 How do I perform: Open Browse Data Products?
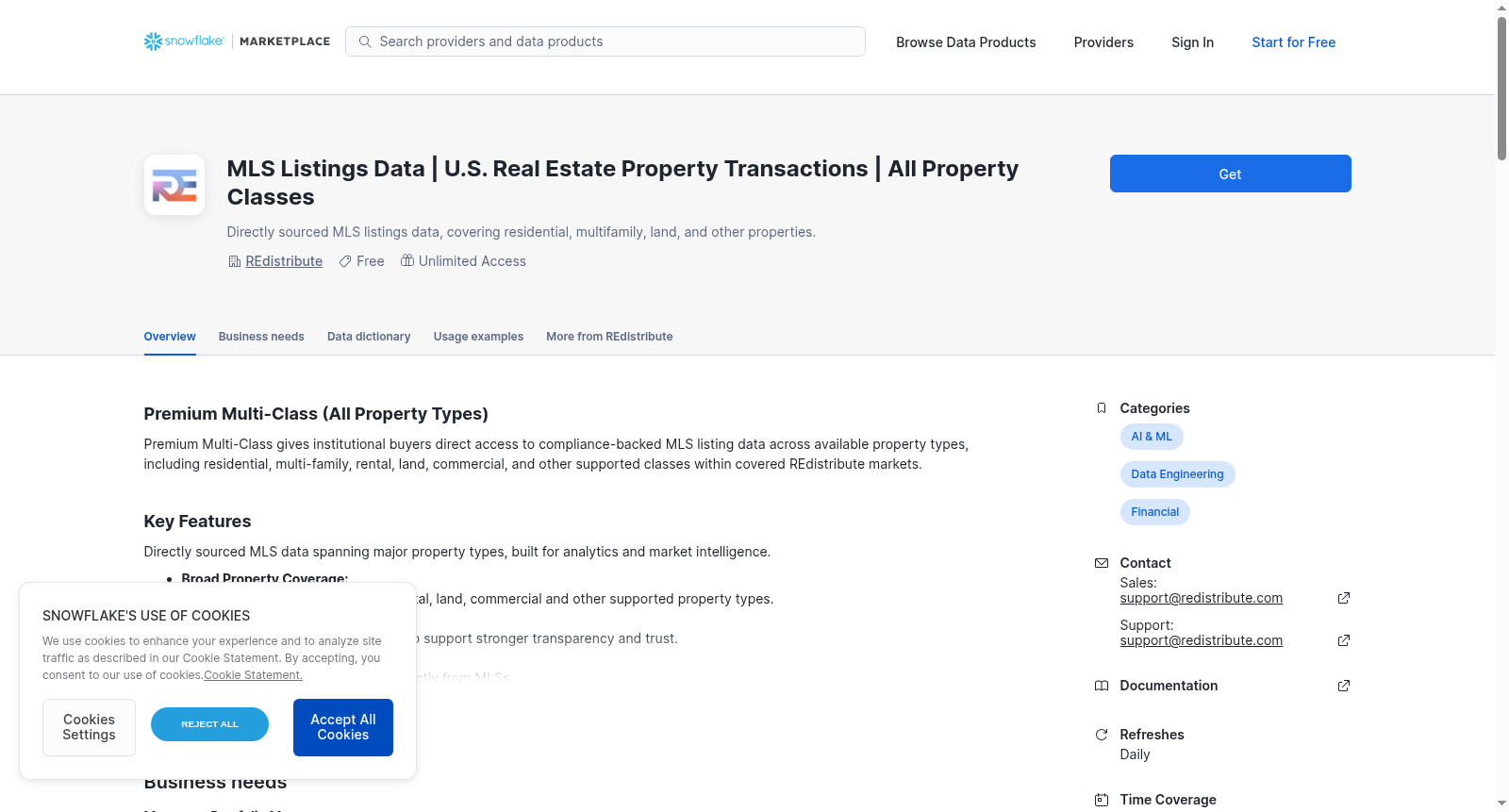966,42
